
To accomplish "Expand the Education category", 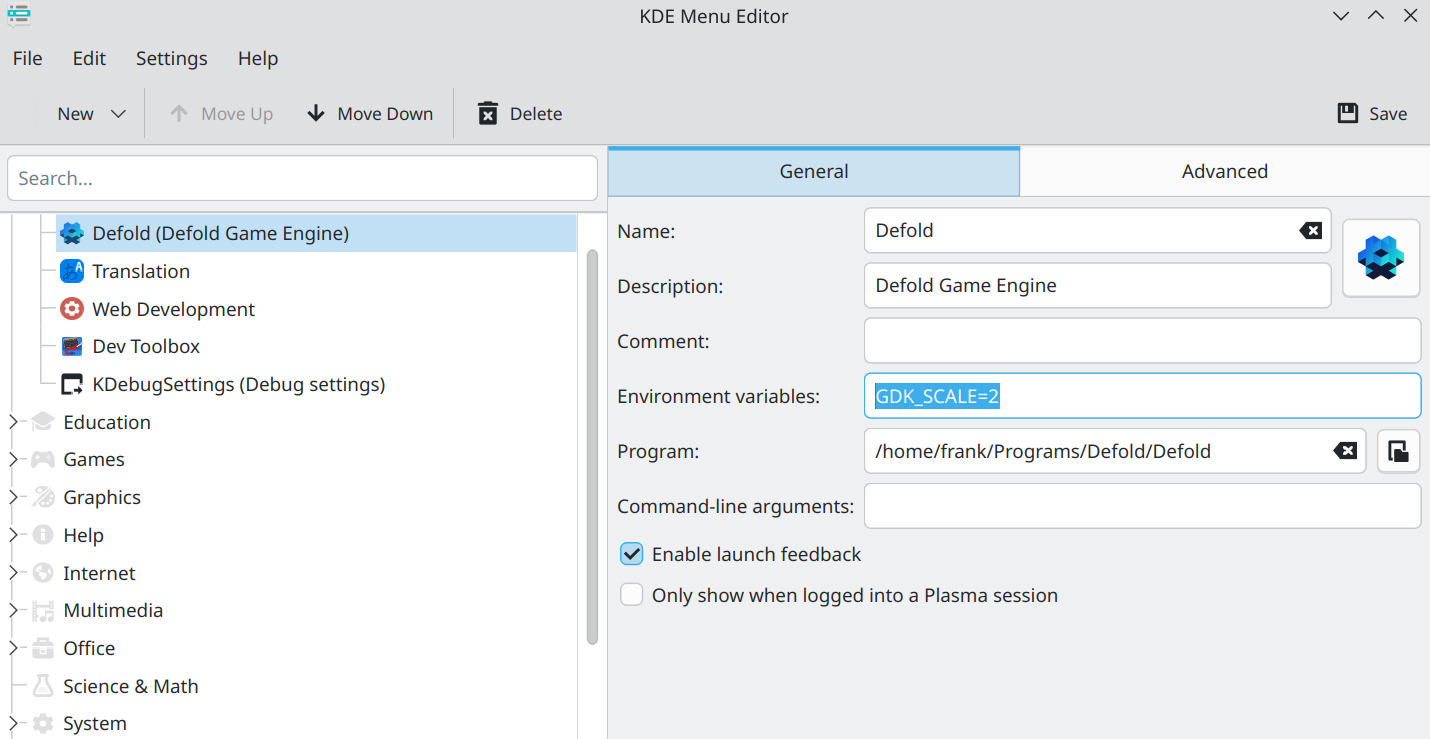I will [x=13, y=422].
